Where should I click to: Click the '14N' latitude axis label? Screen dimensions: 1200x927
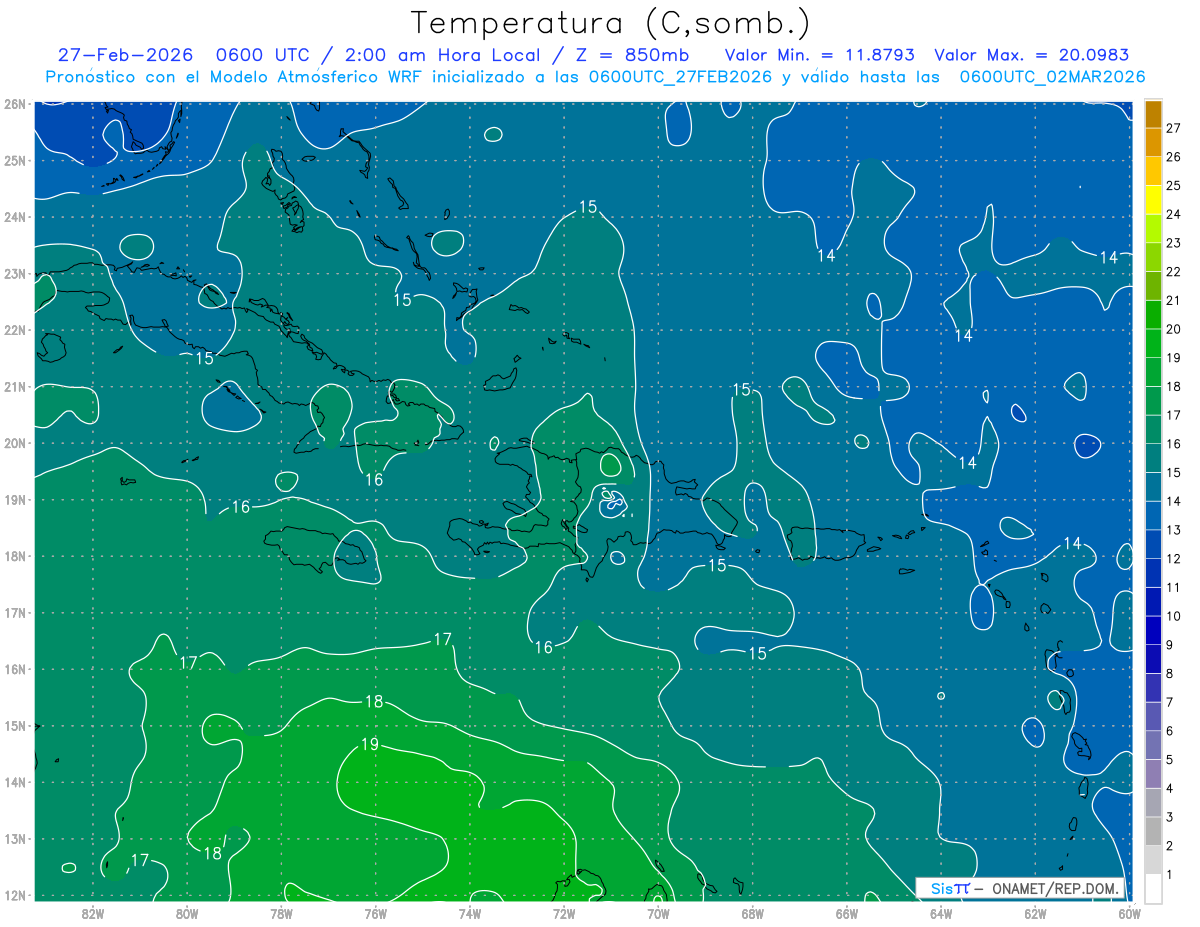coord(14,782)
